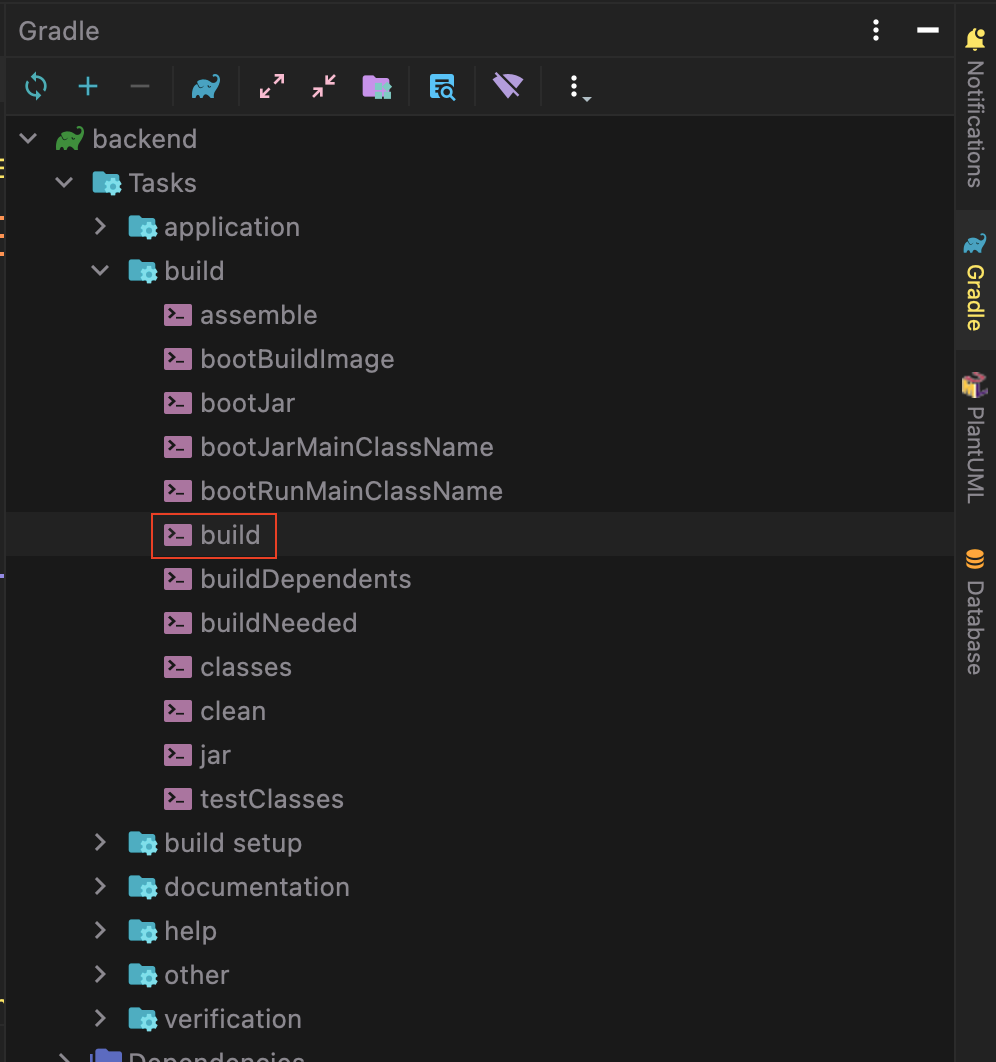Click the bootJar task terminal icon

178,403
